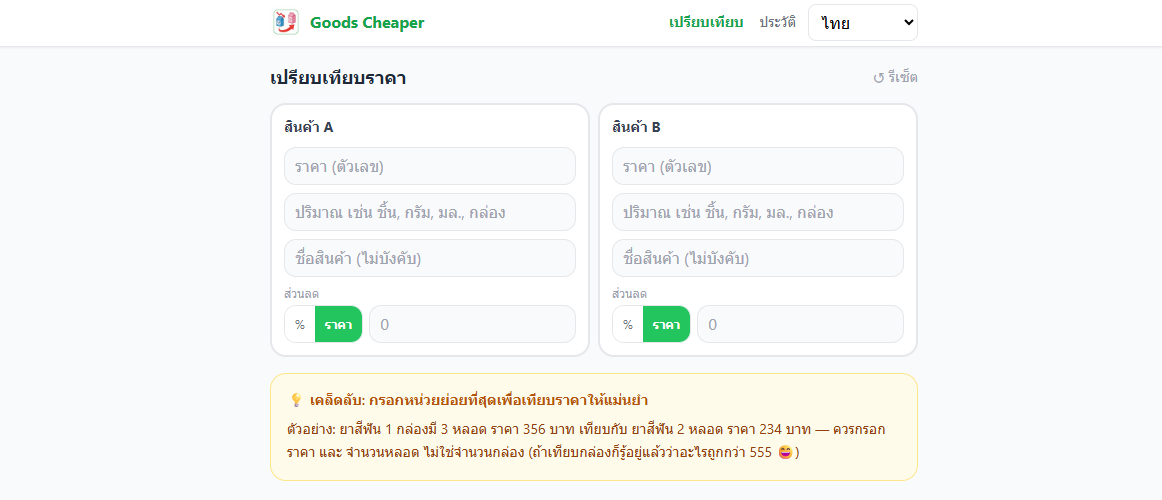Select ราคา discount type for product A

pyautogui.click(x=338, y=324)
